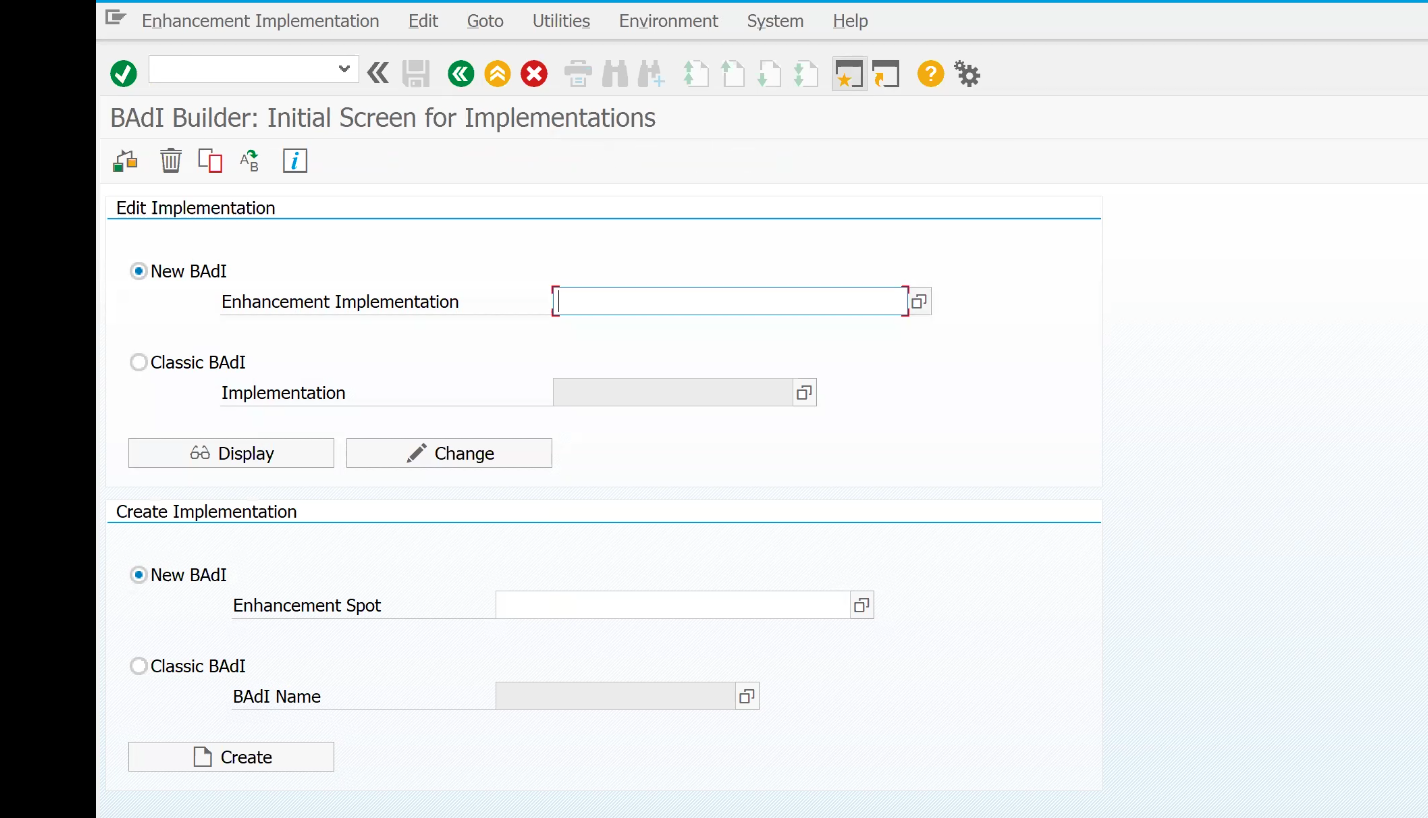The image size is (1428, 818).
Task: Collapse command field with double chevron icon
Action: point(378,73)
